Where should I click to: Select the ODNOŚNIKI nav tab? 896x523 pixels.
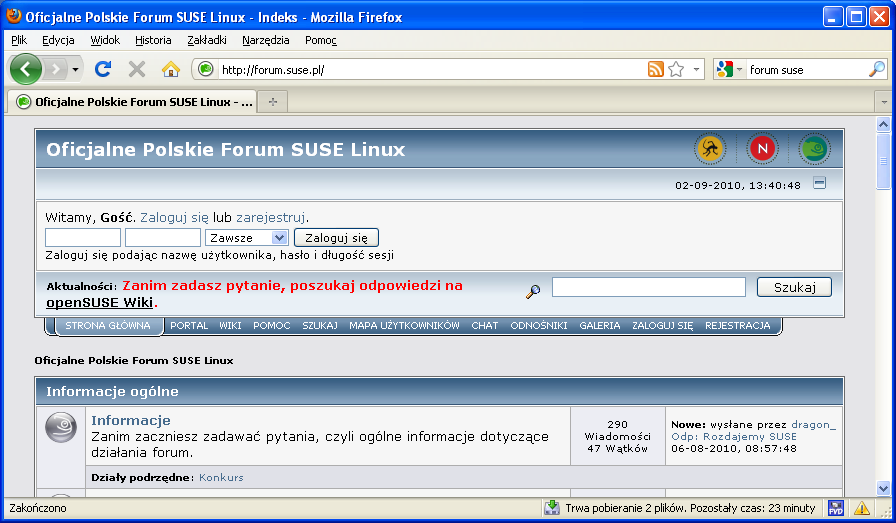(x=539, y=326)
